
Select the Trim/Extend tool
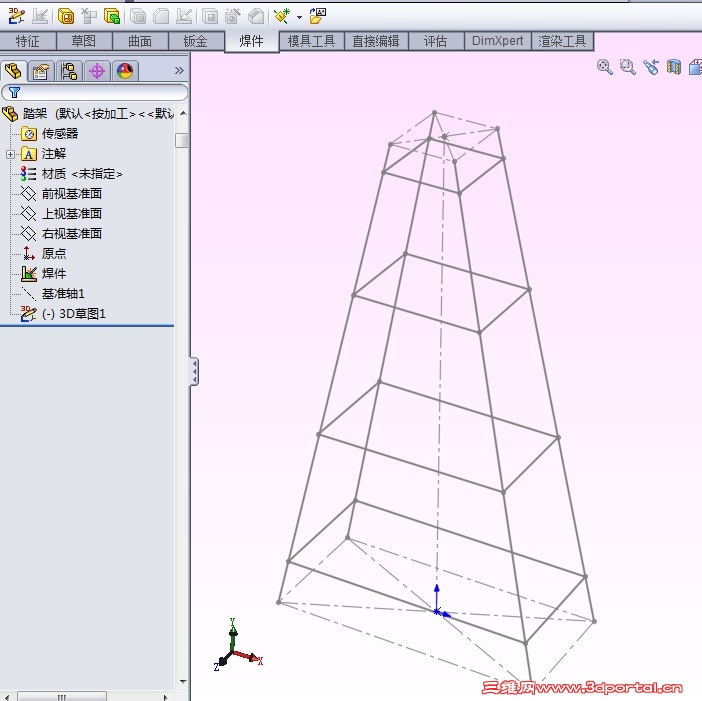pyautogui.click(x=89, y=17)
